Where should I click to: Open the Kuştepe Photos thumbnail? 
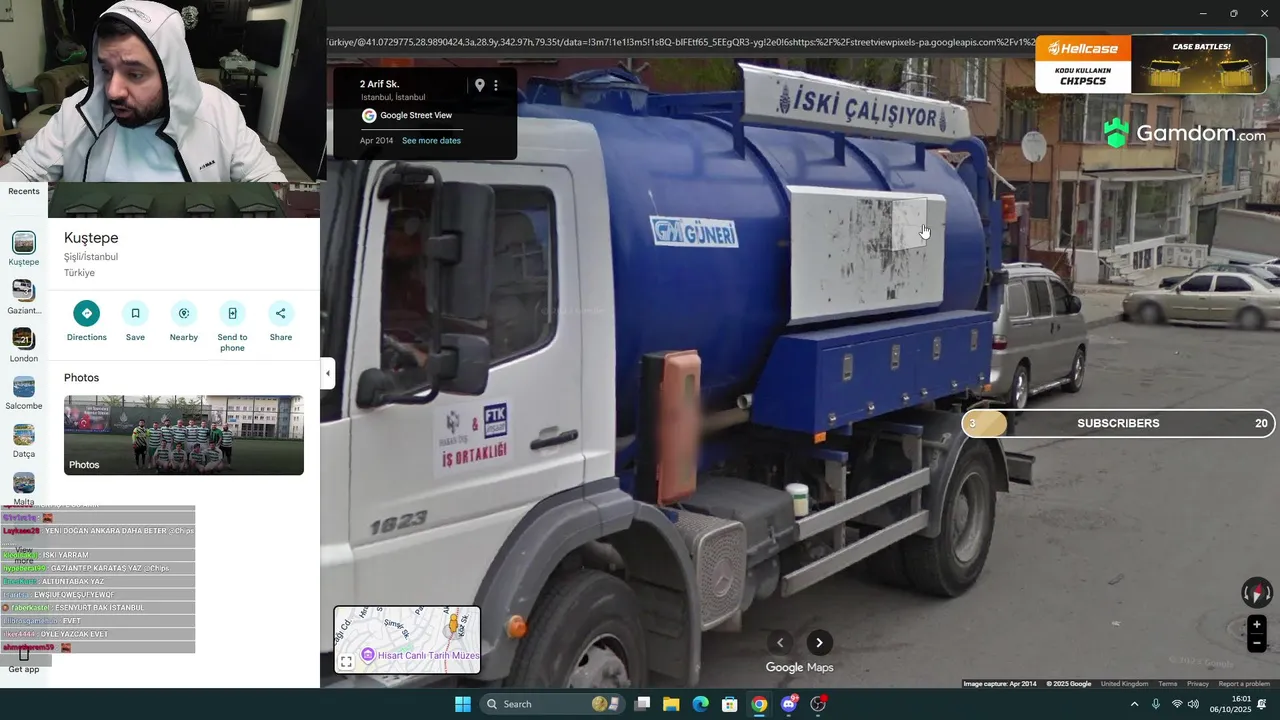tap(184, 435)
